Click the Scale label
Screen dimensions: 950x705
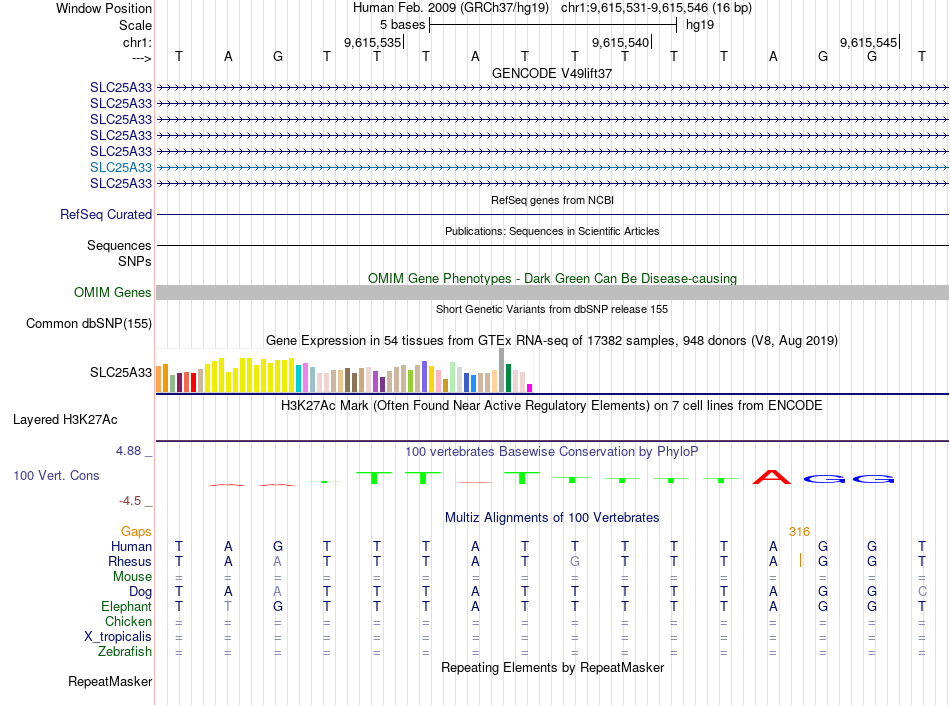(x=135, y=25)
